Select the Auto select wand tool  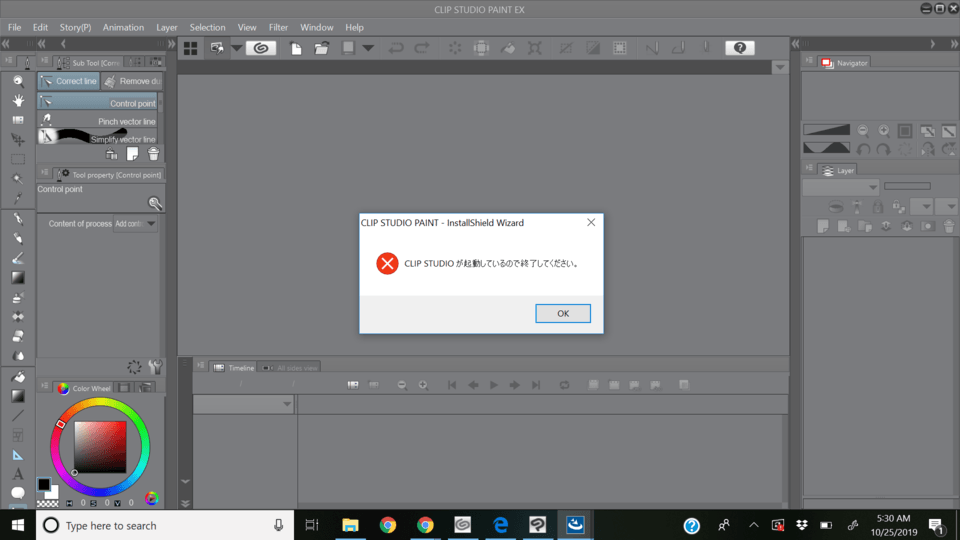tap(18, 179)
